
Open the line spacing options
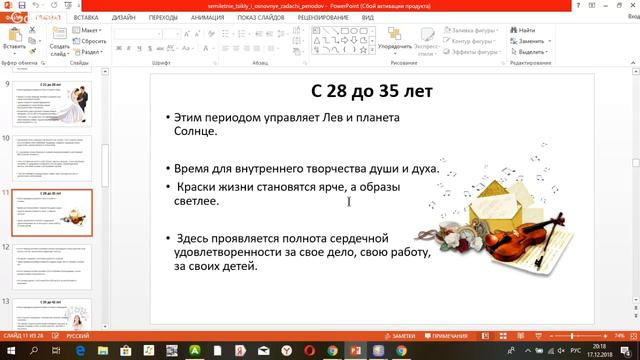click(281, 34)
